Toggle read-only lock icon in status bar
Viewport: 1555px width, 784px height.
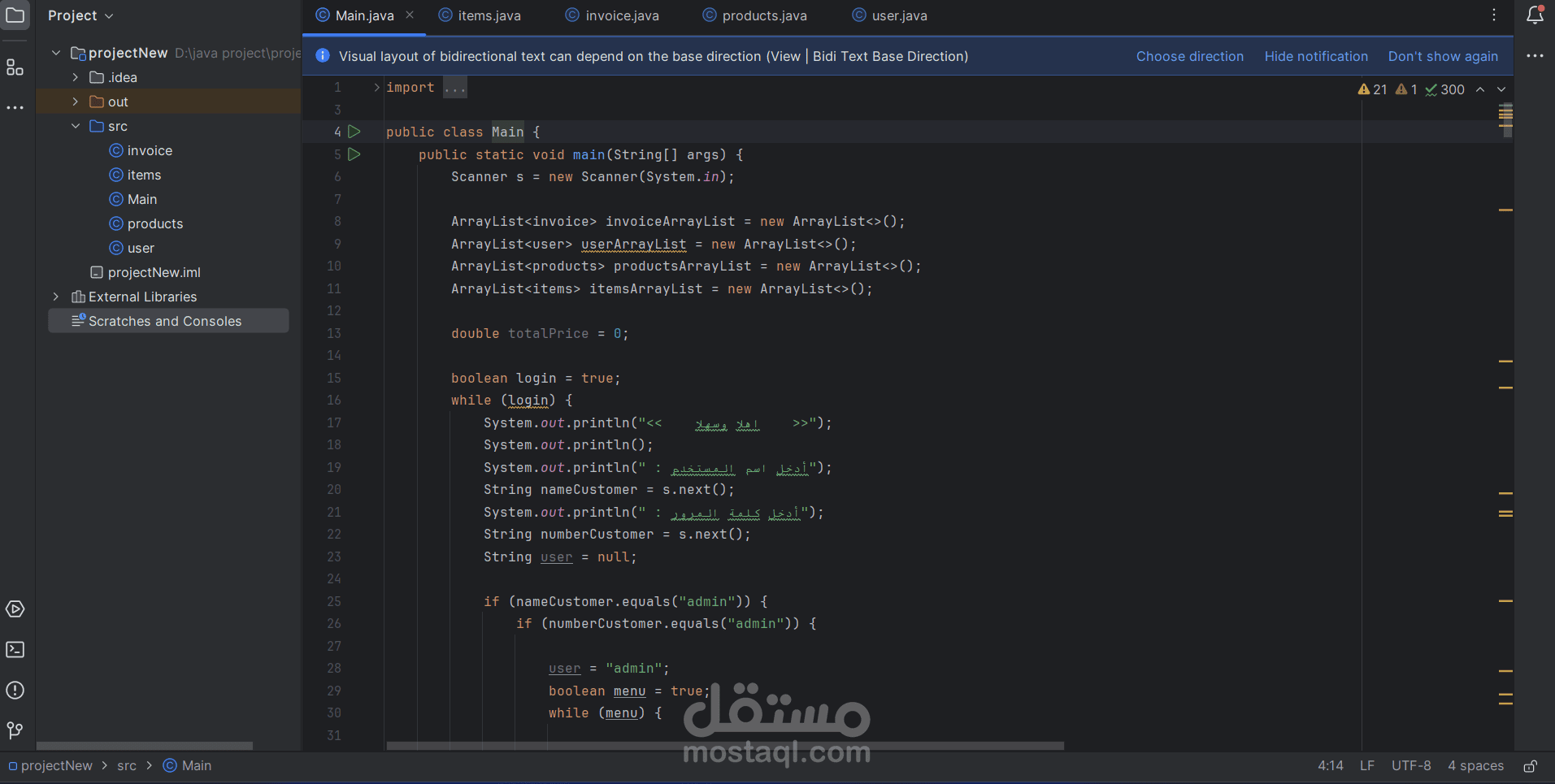(x=1530, y=766)
